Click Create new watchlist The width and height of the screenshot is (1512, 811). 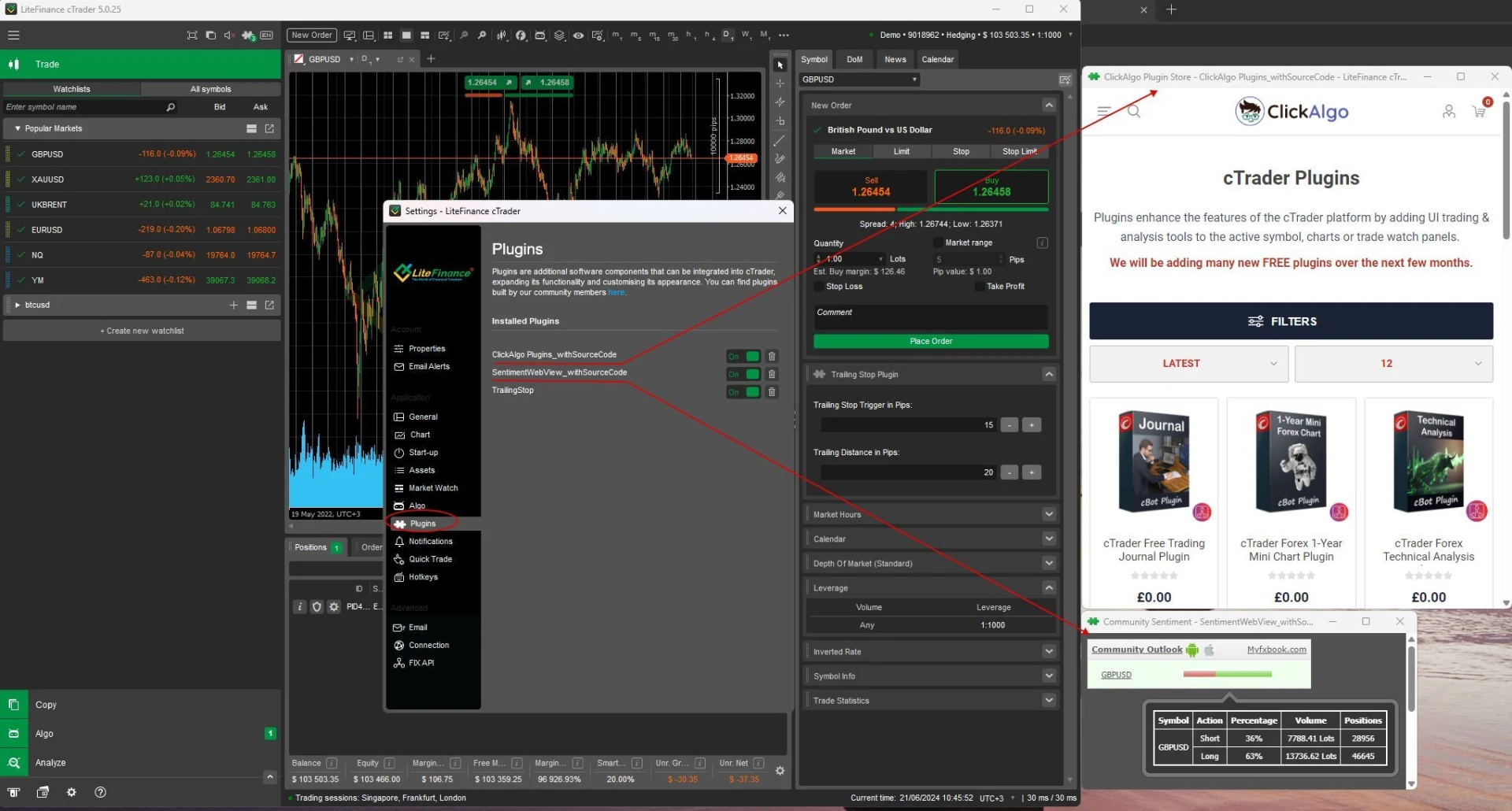pyautogui.click(x=142, y=331)
